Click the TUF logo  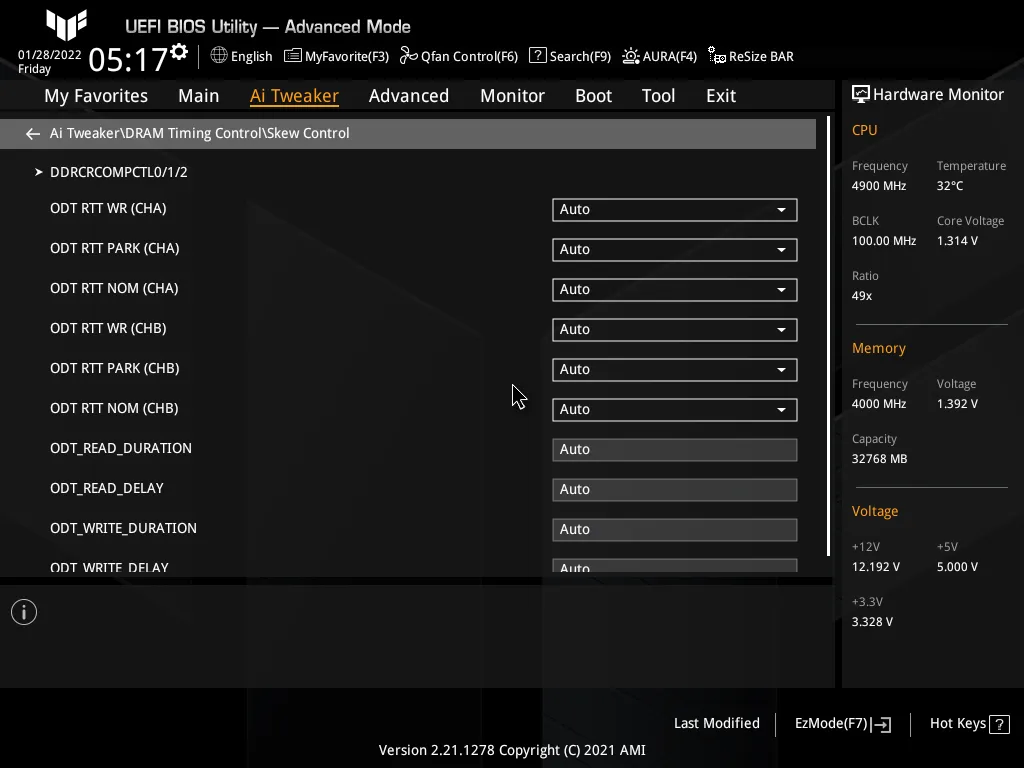[x=67, y=25]
